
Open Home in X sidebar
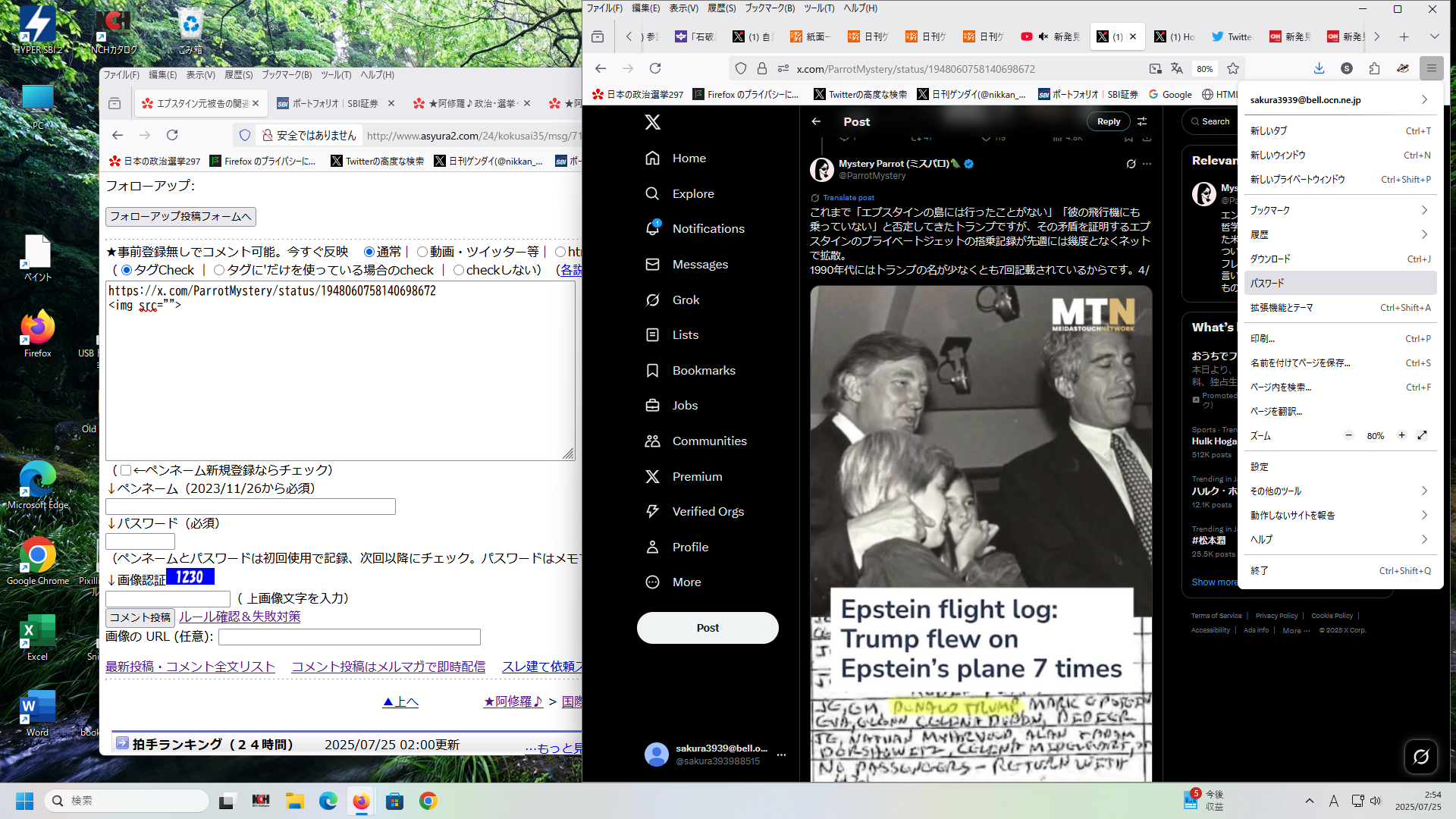[x=675, y=158]
